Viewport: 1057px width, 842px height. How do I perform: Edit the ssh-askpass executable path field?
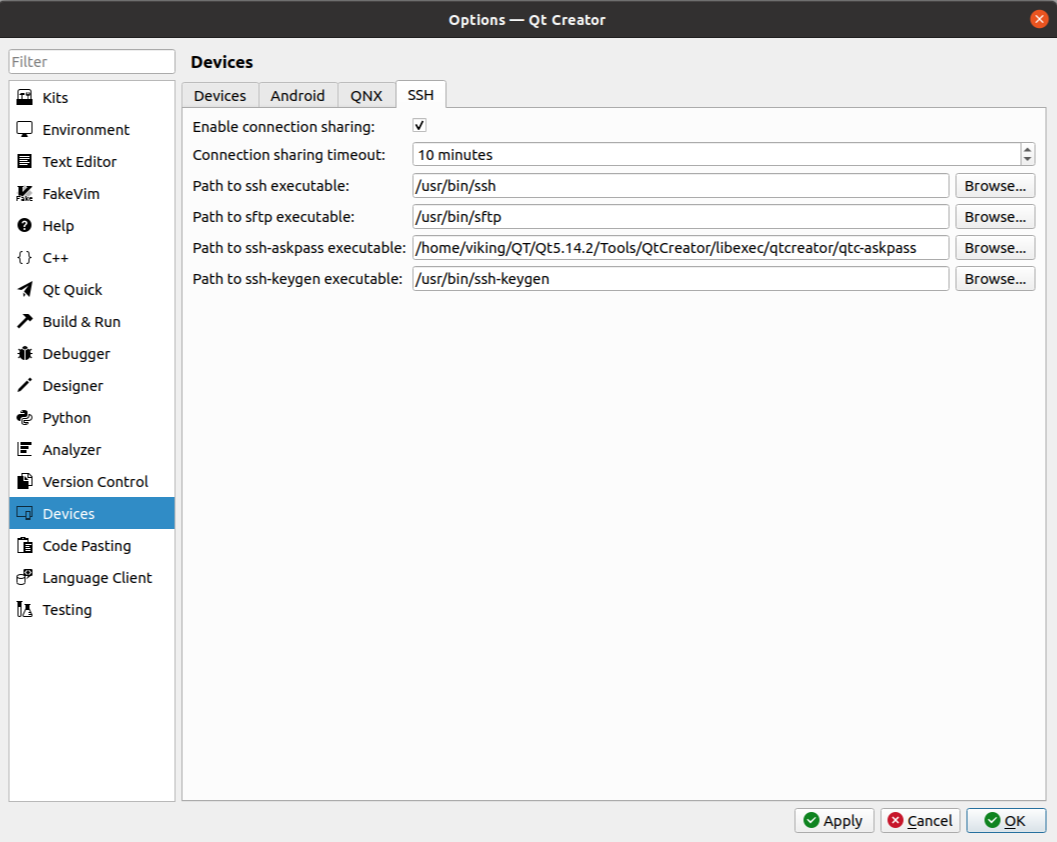(681, 248)
